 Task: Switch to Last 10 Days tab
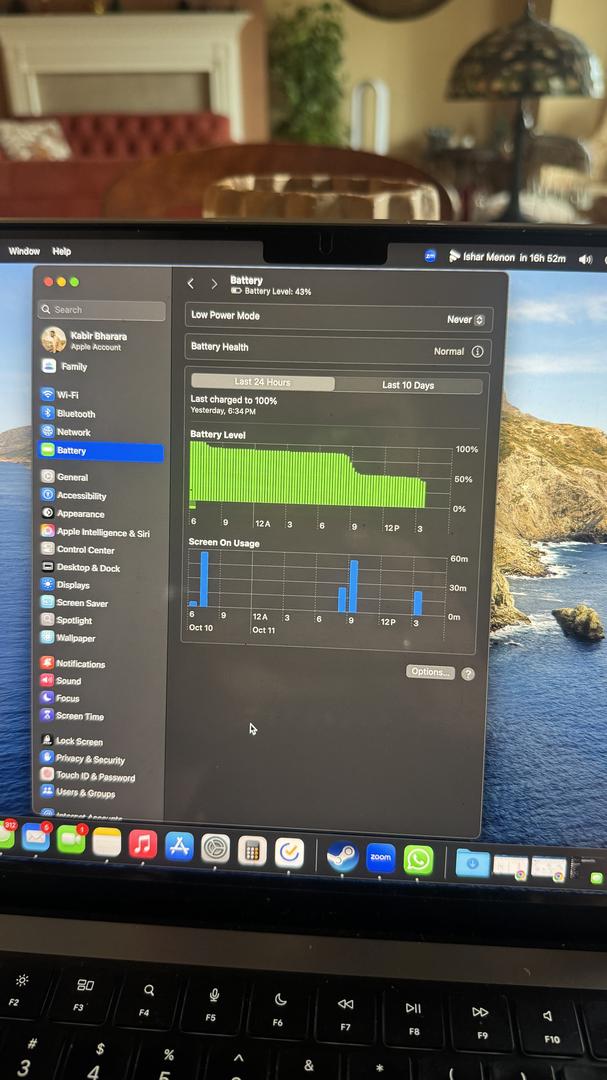[408, 385]
